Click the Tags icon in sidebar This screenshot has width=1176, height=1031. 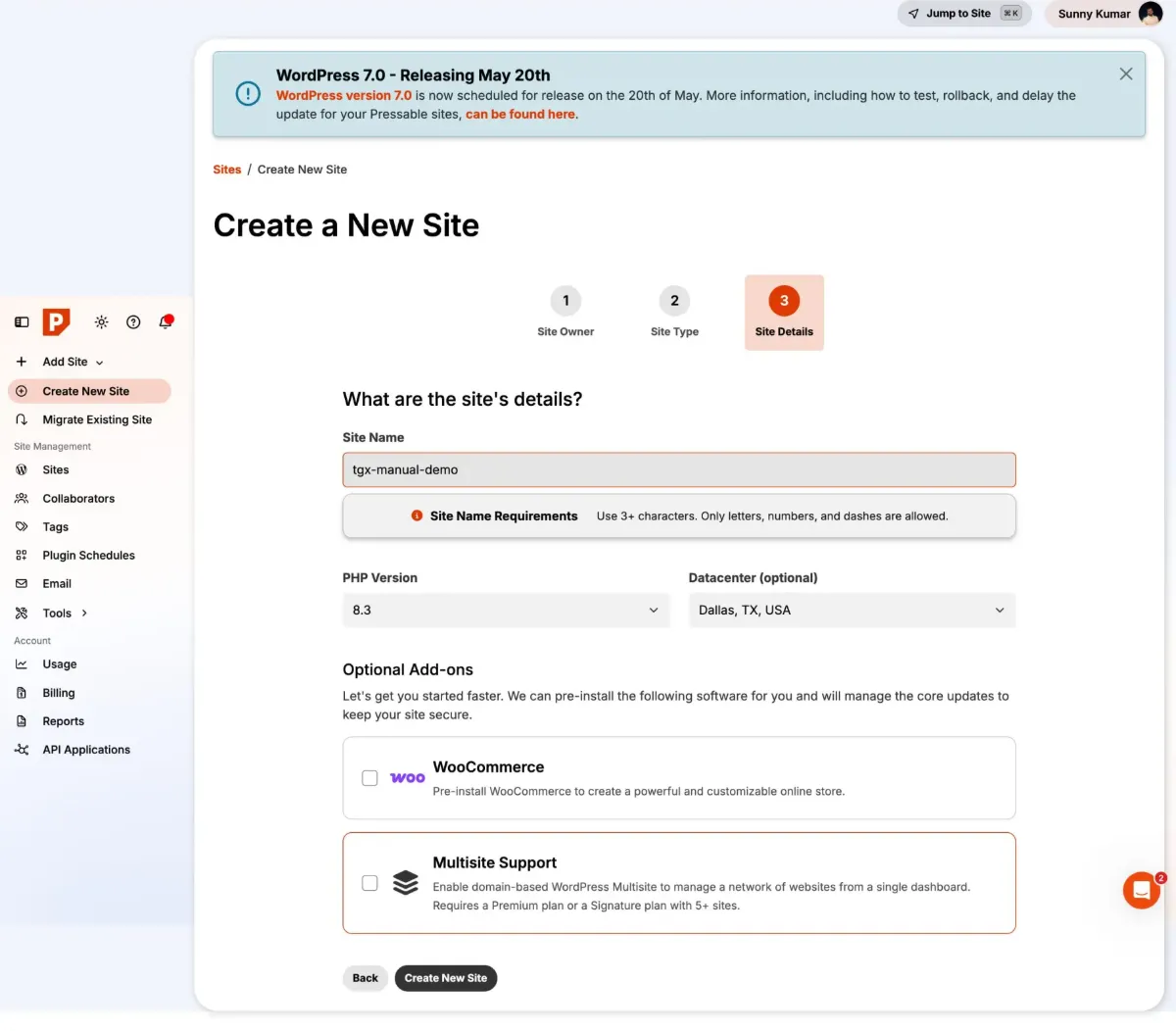click(x=22, y=527)
